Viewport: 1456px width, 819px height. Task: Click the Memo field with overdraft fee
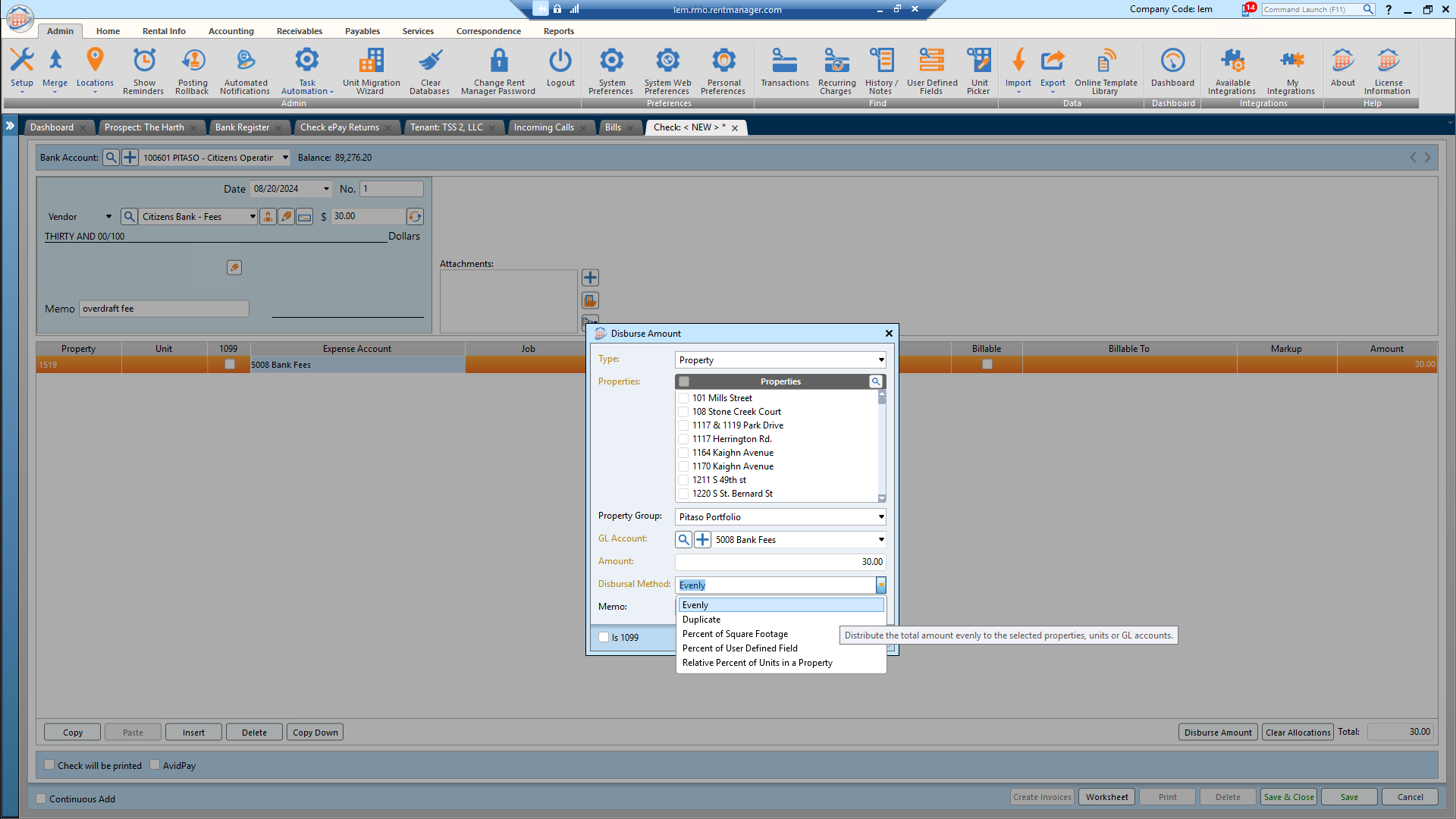pyautogui.click(x=164, y=309)
